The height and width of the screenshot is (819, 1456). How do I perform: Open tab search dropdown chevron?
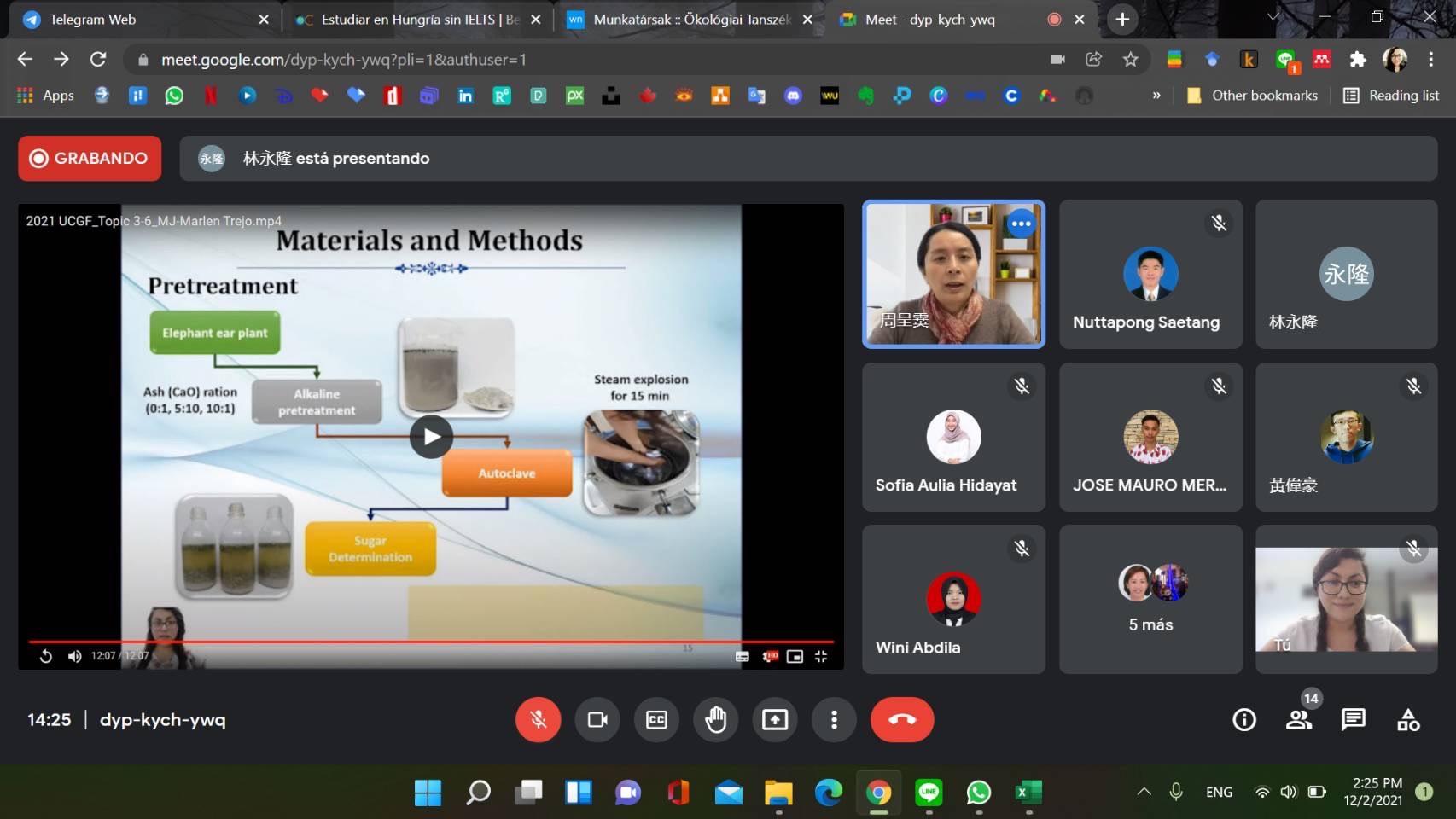click(1273, 17)
